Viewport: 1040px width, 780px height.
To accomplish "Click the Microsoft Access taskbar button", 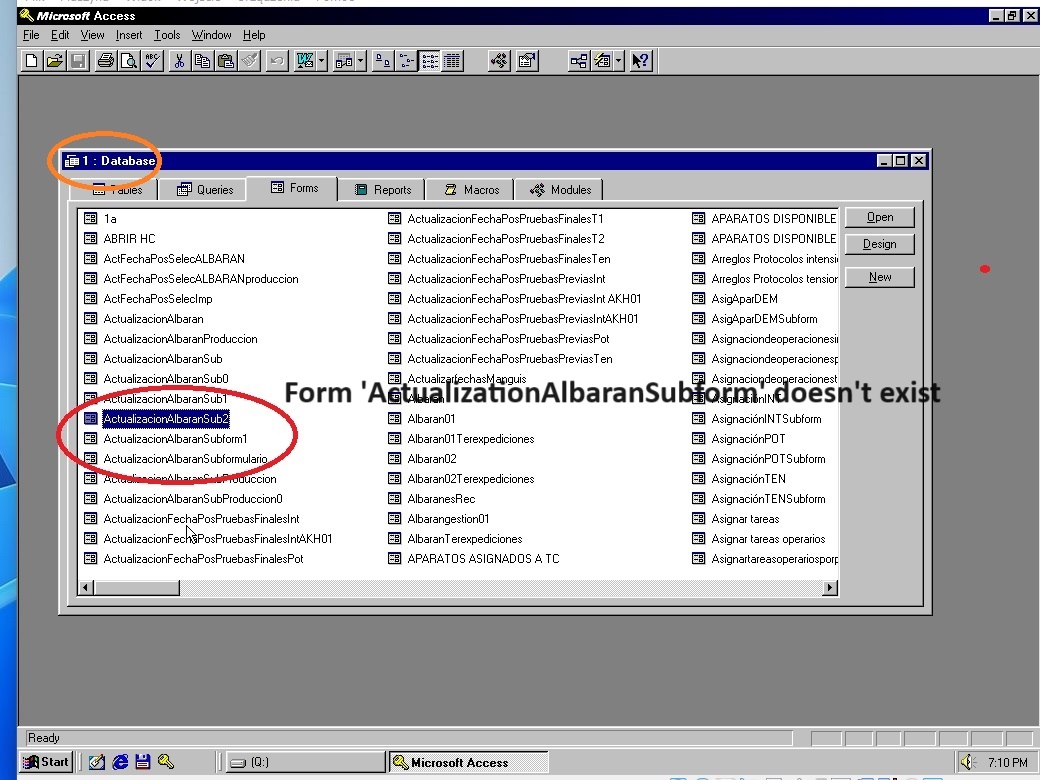I will (468, 762).
